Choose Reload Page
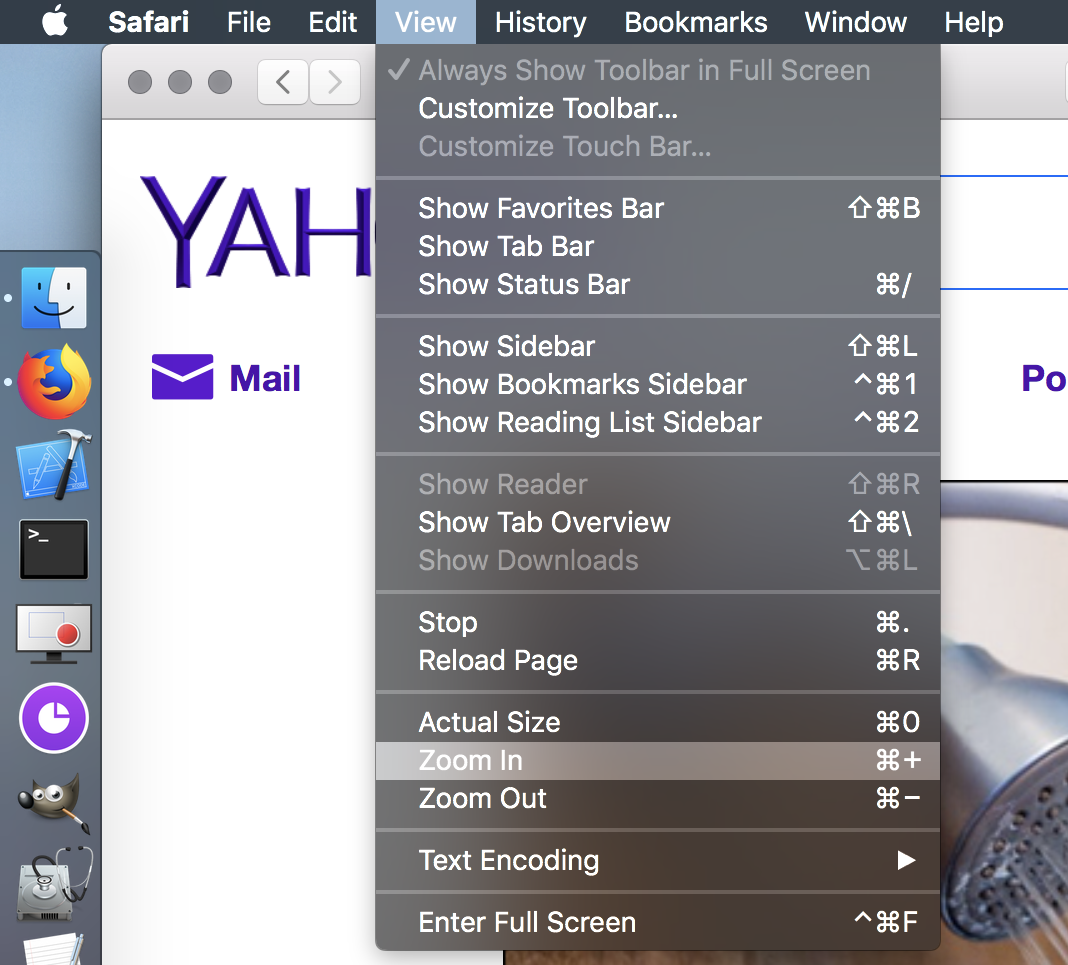The width and height of the screenshot is (1068, 965). click(x=657, y=660)
